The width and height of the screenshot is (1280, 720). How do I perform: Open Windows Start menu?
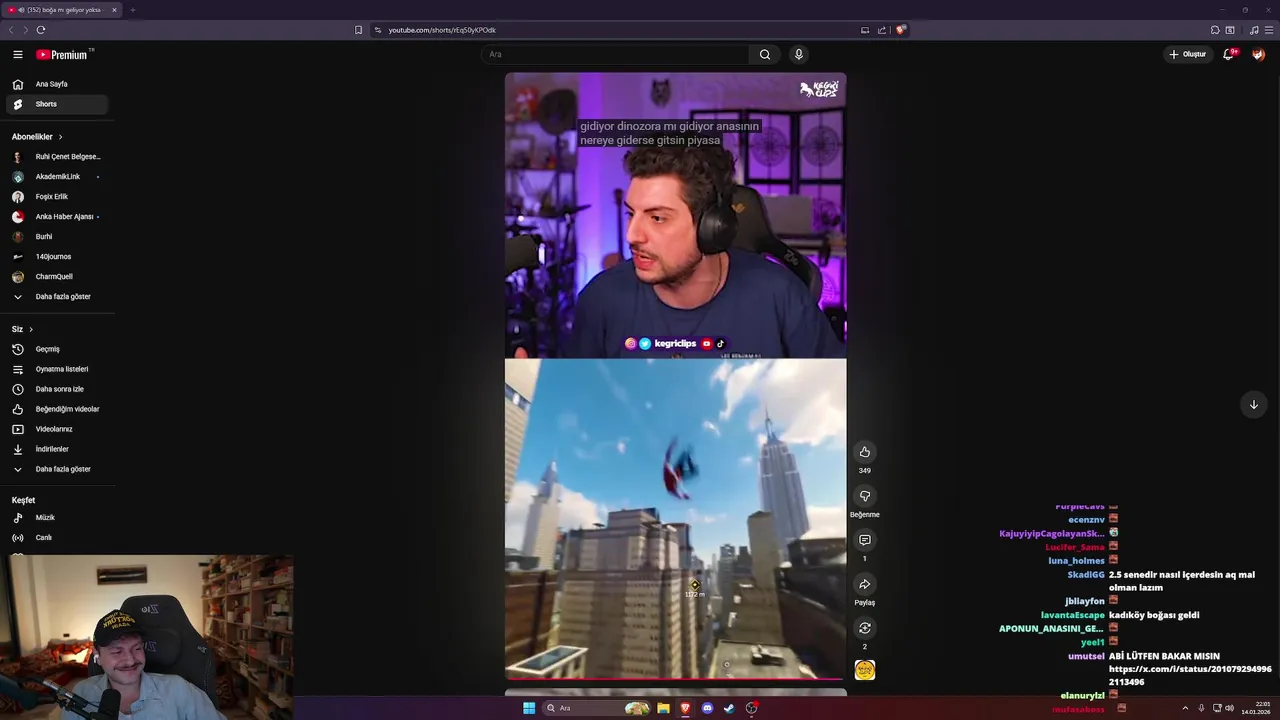coord(529,708)
